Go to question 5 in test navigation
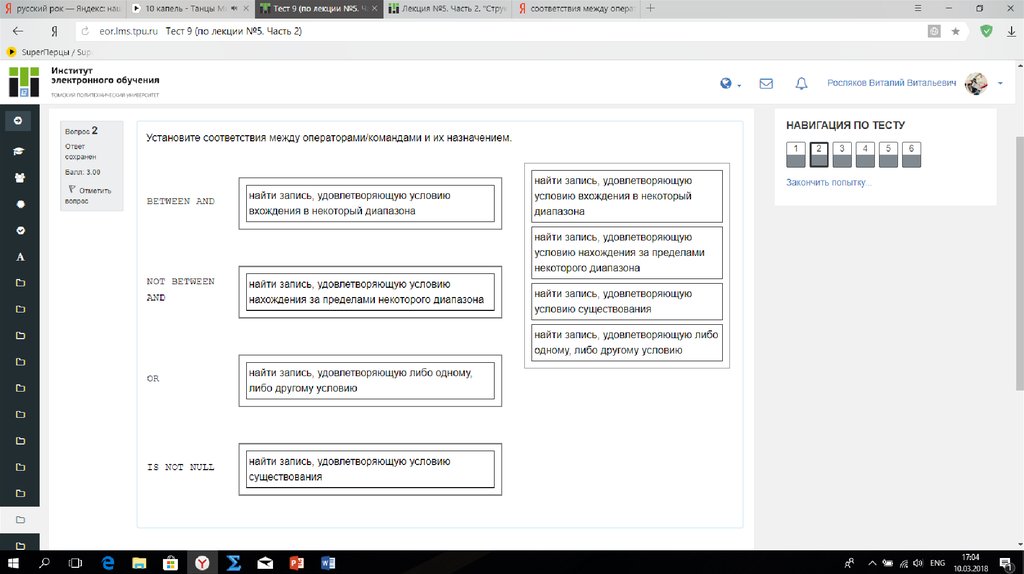This screenshot has width=1024, height=574. [888, 155]
